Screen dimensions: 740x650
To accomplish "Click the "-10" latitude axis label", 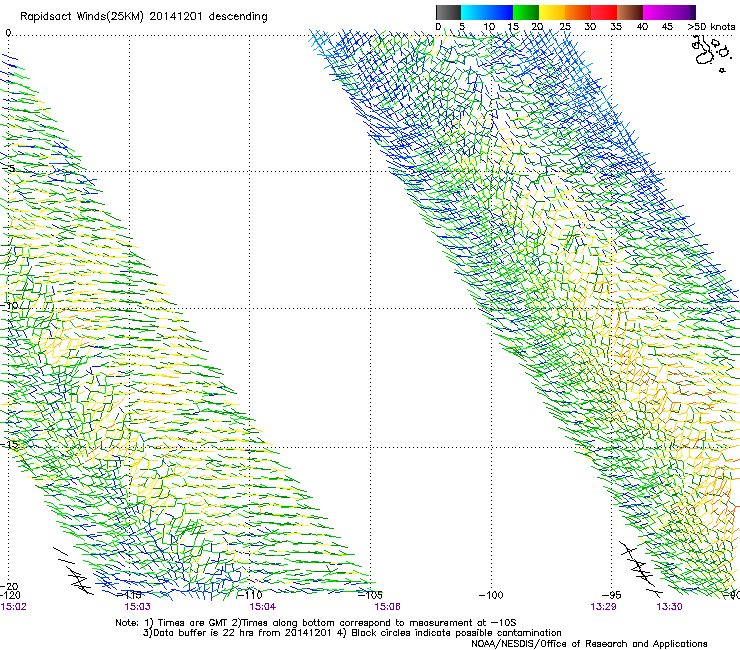I will [x=9, y=305].
